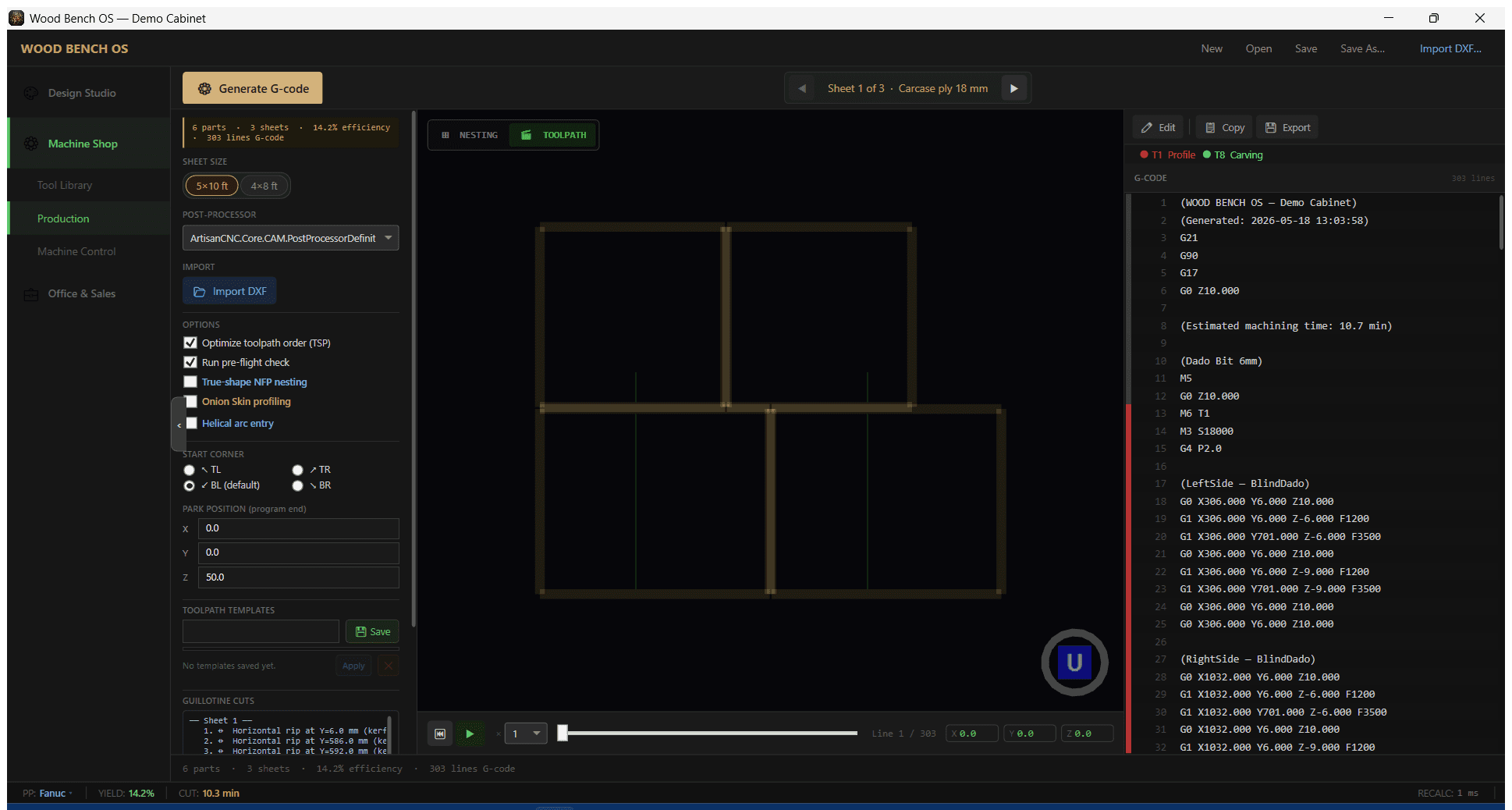Go to next sheet with right arrow
The width and height of the screenshot is (1512, 810).
(1014, 88)
